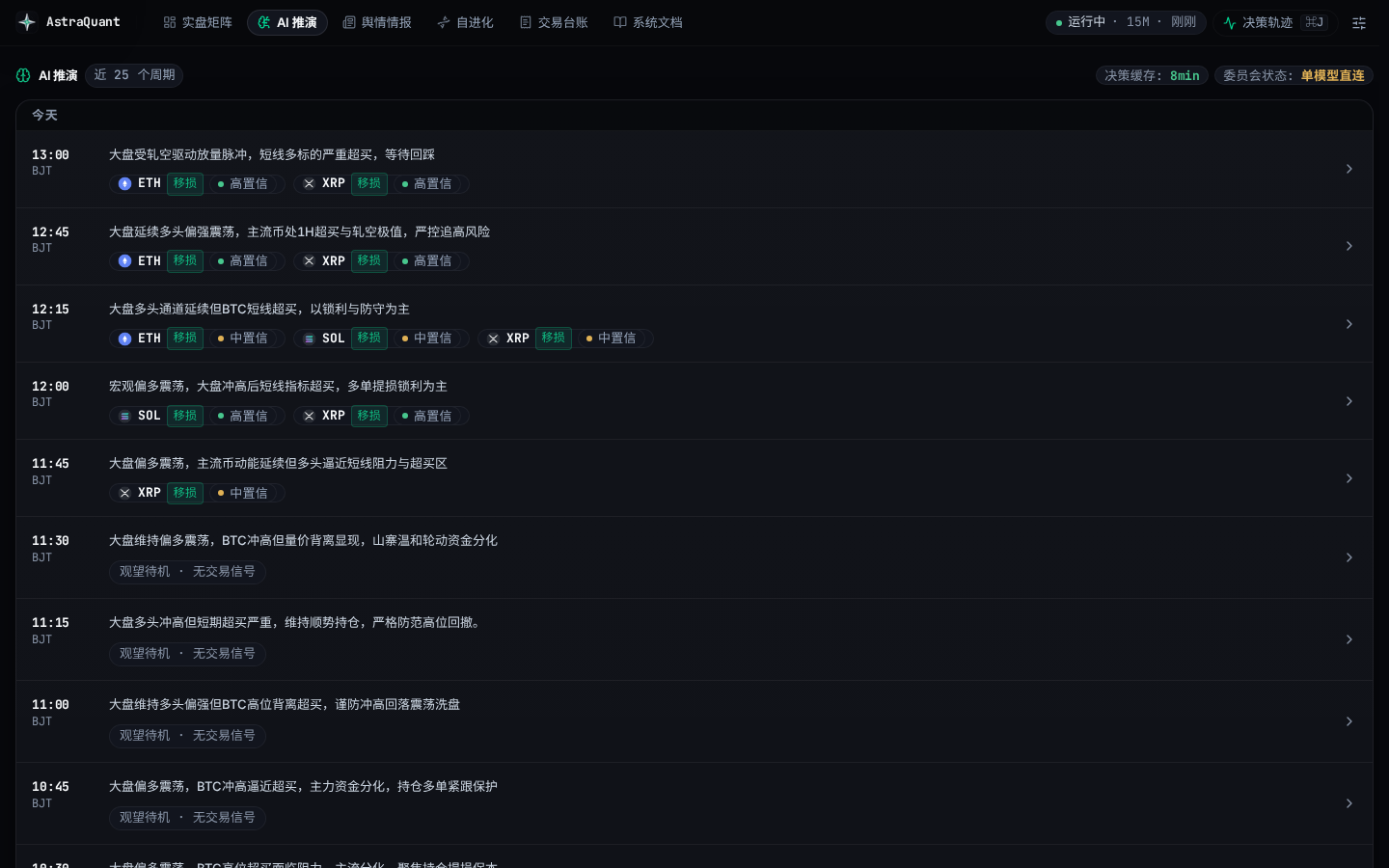The width and height of the screenshot is (1389, 868).
Task: Click the 决策缓存 8min badge
Action: click(1152, 75)
